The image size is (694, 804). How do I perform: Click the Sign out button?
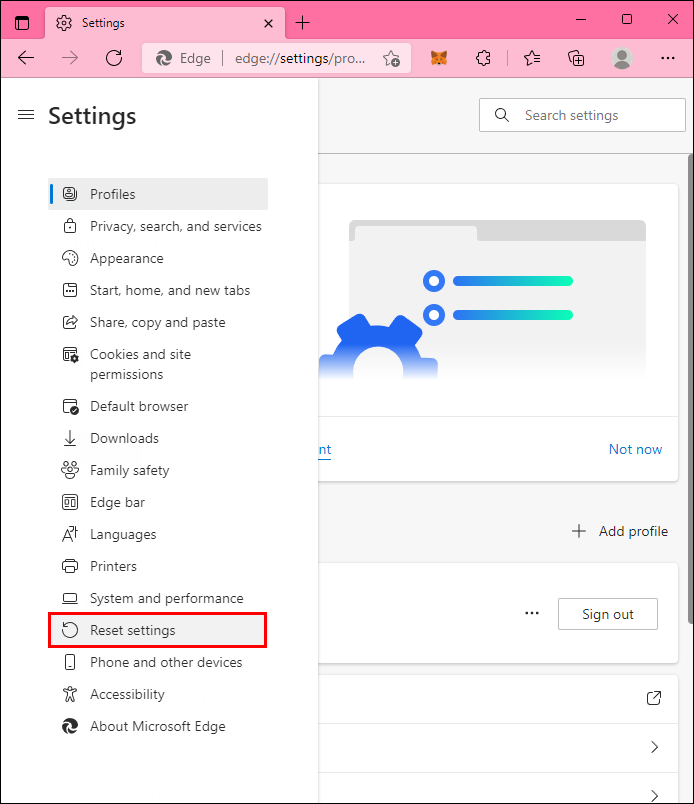click(x=608, y=614)
